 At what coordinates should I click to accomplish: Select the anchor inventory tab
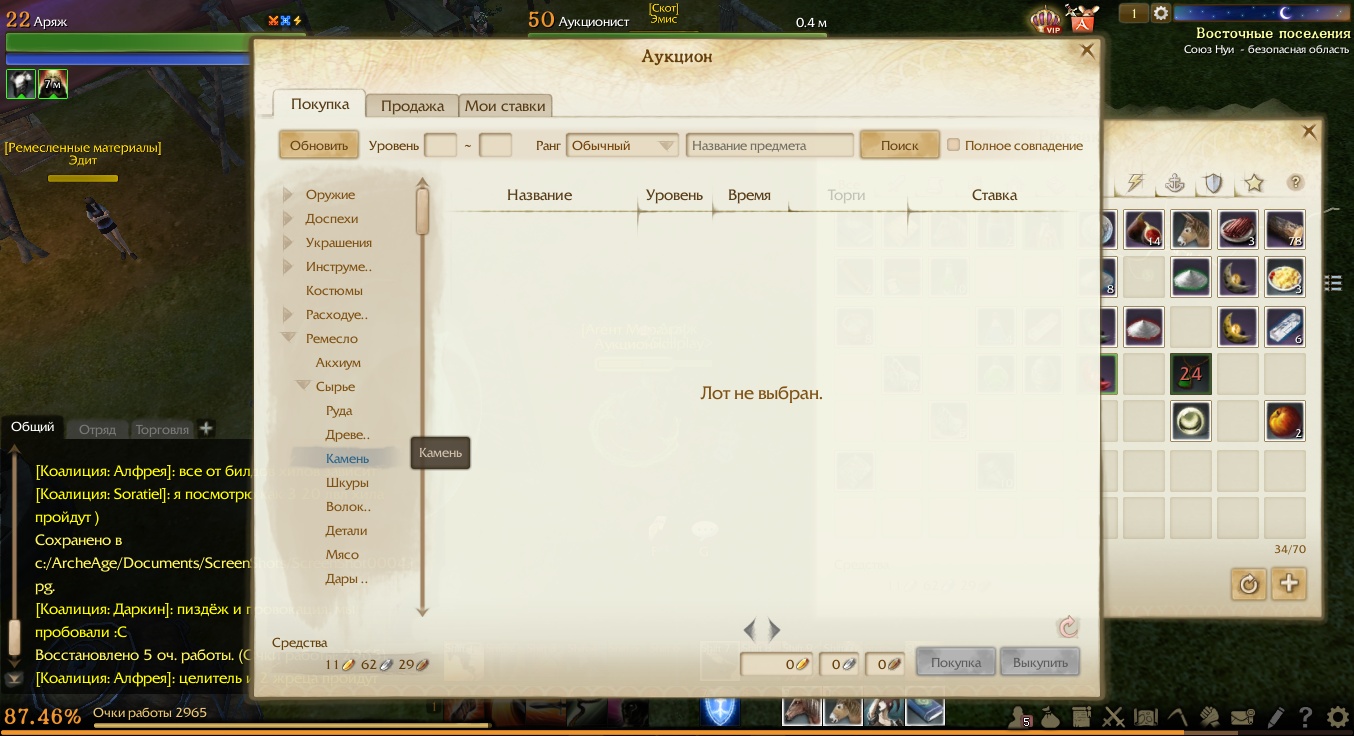[1175, 183]
